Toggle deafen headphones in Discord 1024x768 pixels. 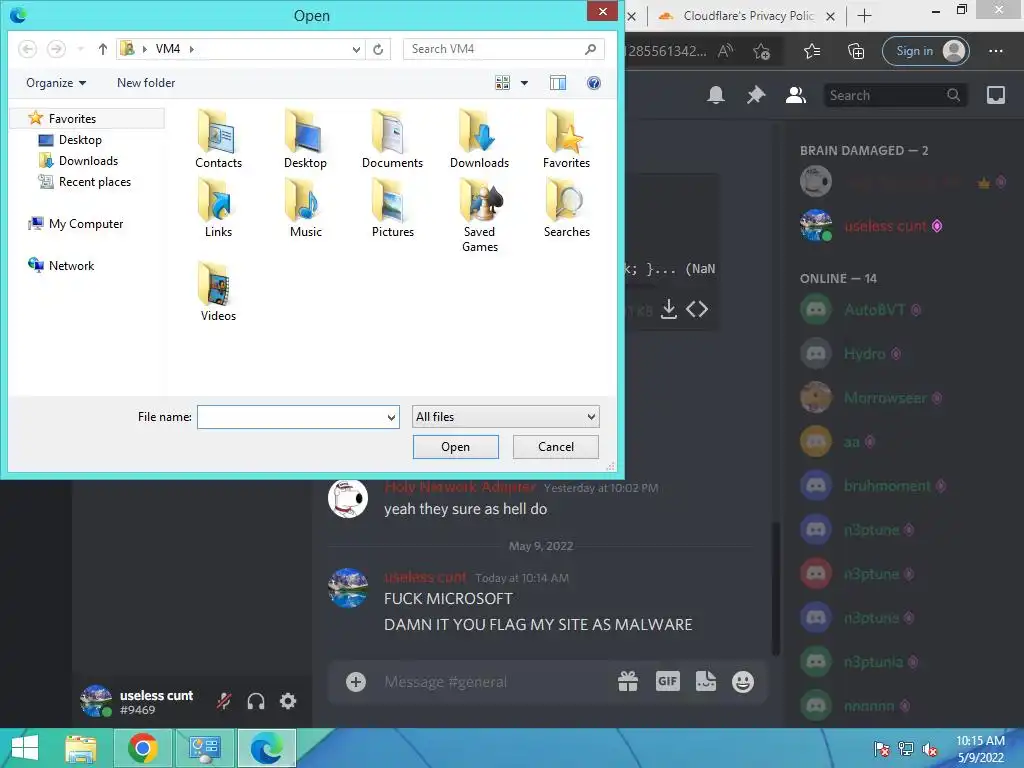pyautogui.click(x=256, y=701)
